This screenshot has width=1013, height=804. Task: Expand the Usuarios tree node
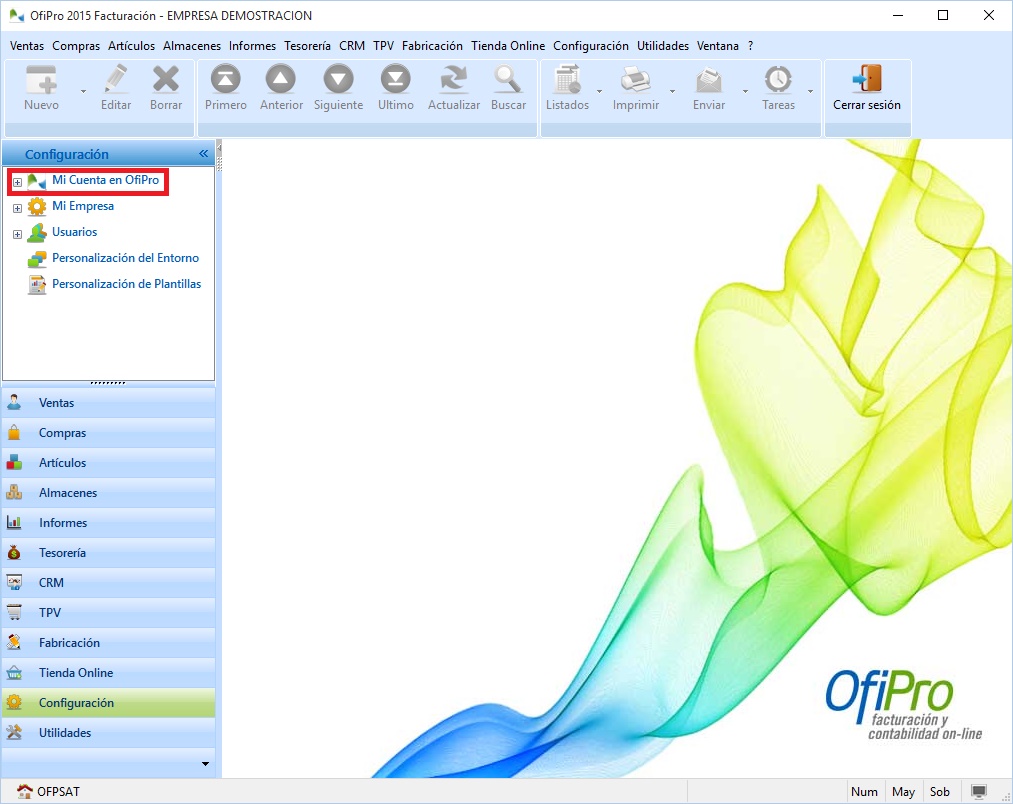17,234
